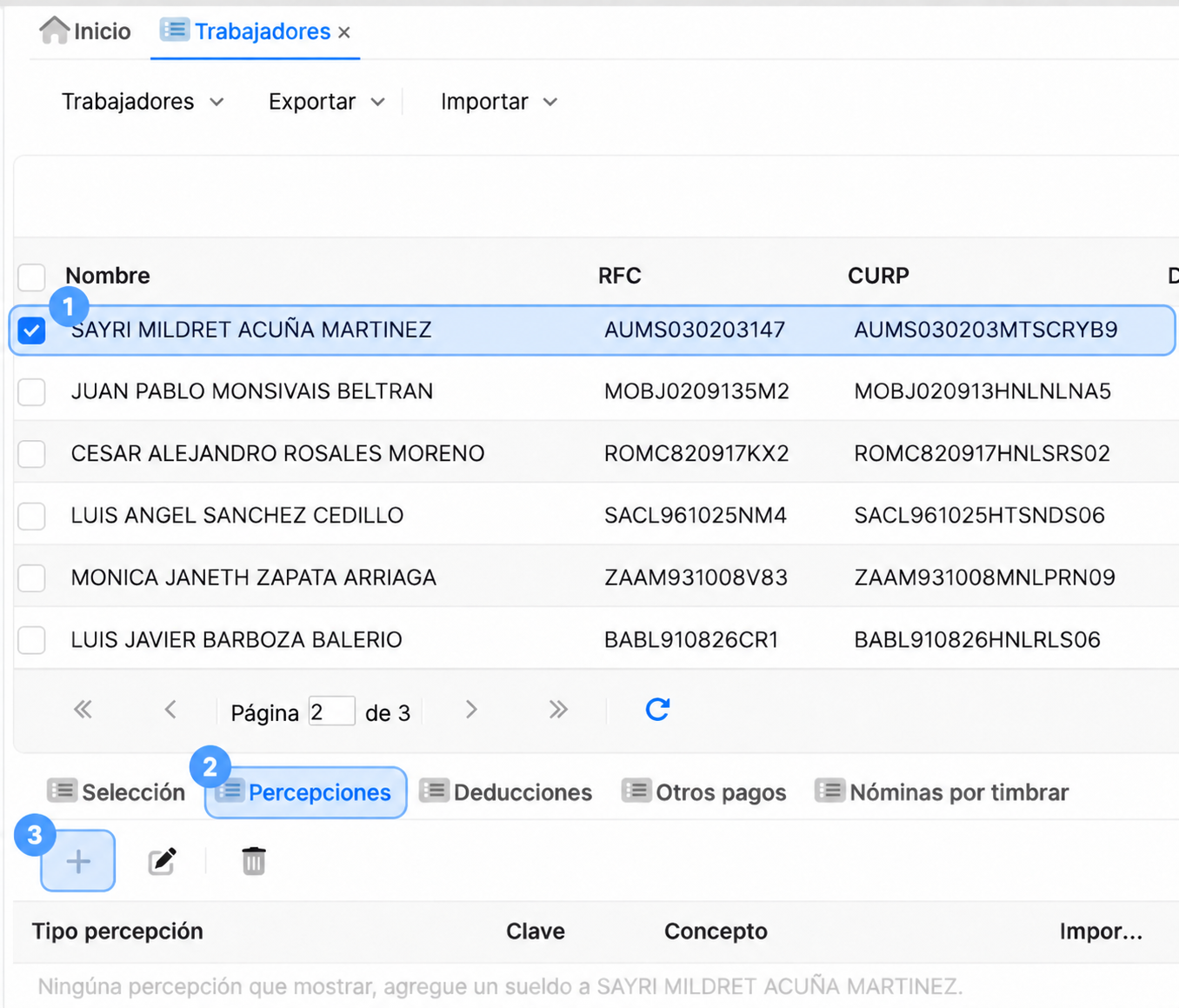
Task: Expand the Trabajadores dropdown menu
Action: (143, 102)
